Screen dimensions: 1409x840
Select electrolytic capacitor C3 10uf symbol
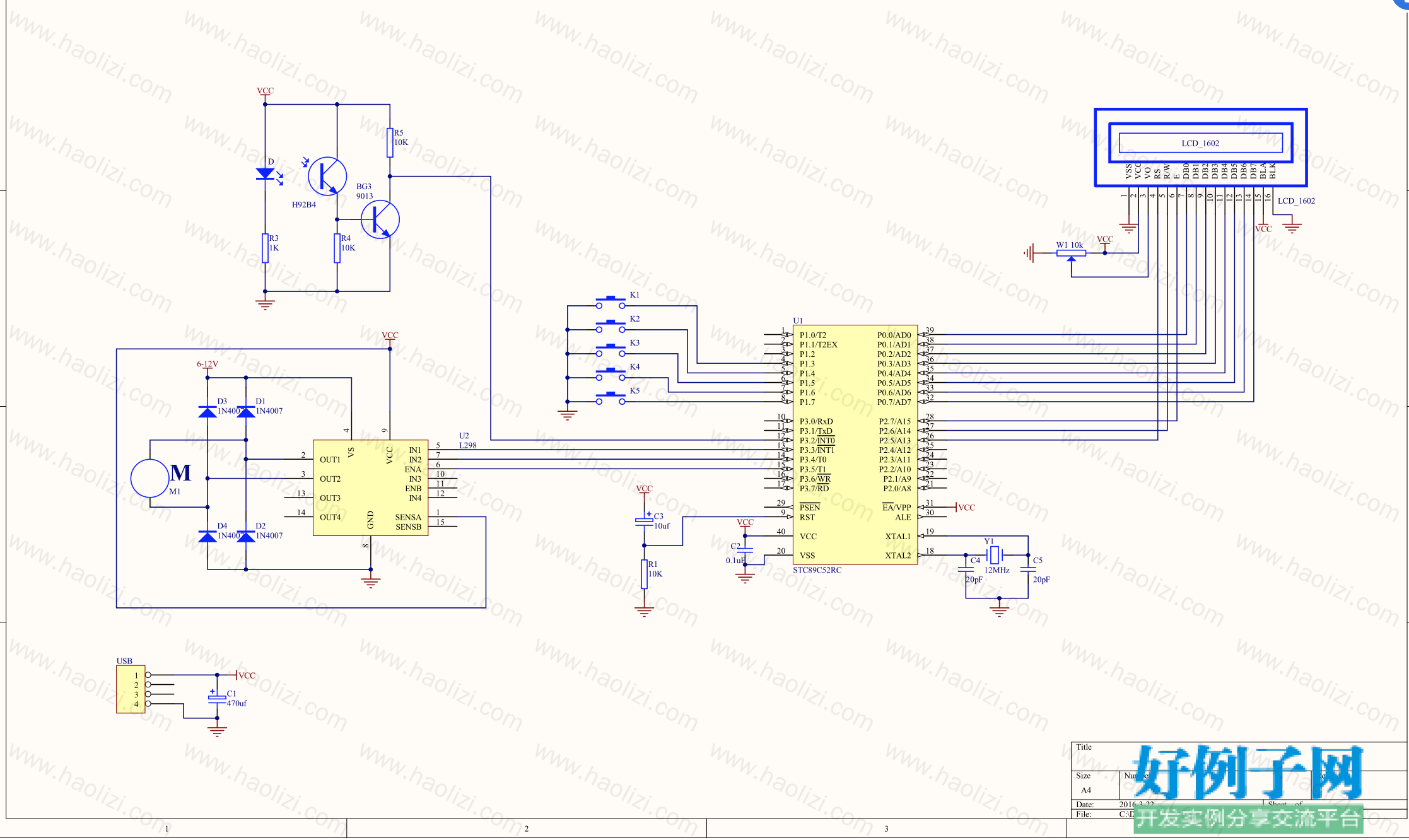pos(644,521)
